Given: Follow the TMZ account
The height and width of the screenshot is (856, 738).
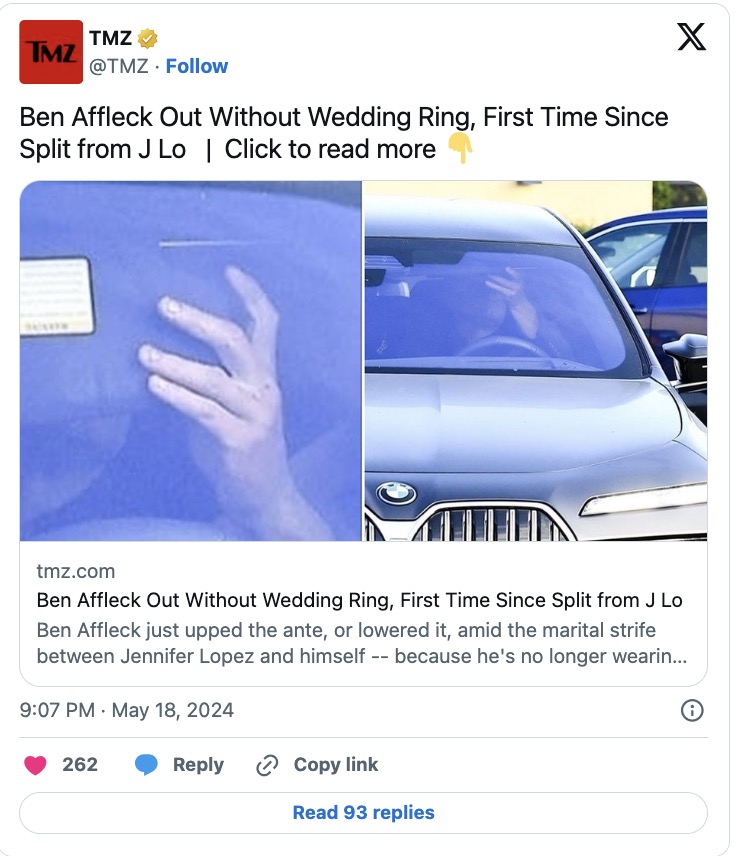Looking at the screenshot, I should pos(197,66).
